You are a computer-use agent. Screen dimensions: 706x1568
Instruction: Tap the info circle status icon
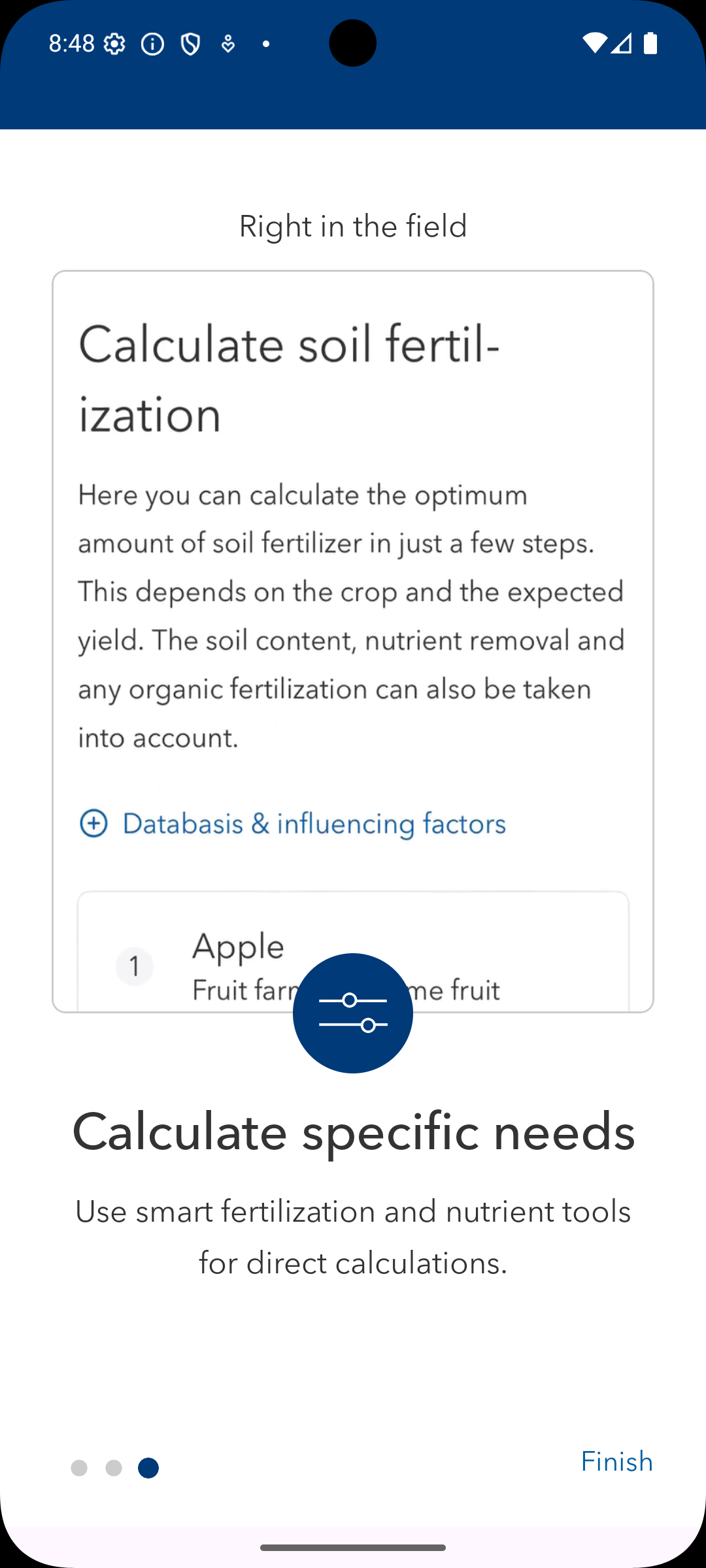pyautogui.click(x=152, y=44)
